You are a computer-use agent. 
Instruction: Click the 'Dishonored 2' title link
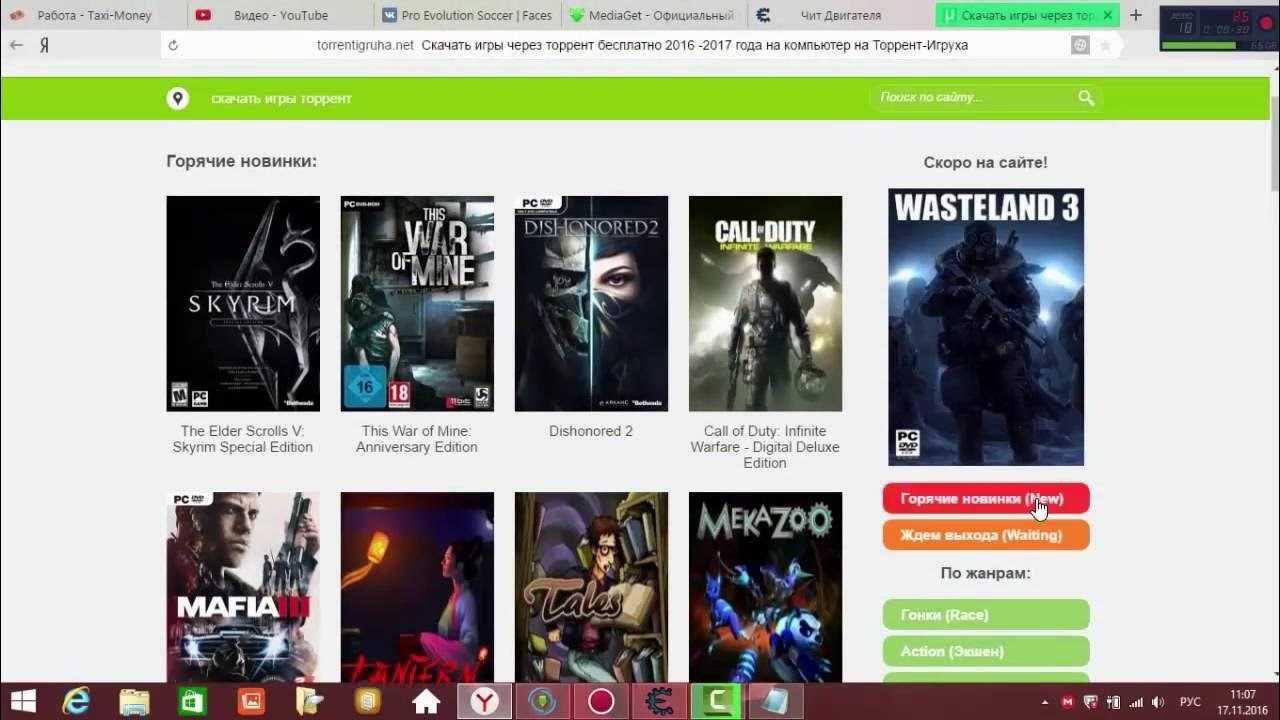coord(591,431)
